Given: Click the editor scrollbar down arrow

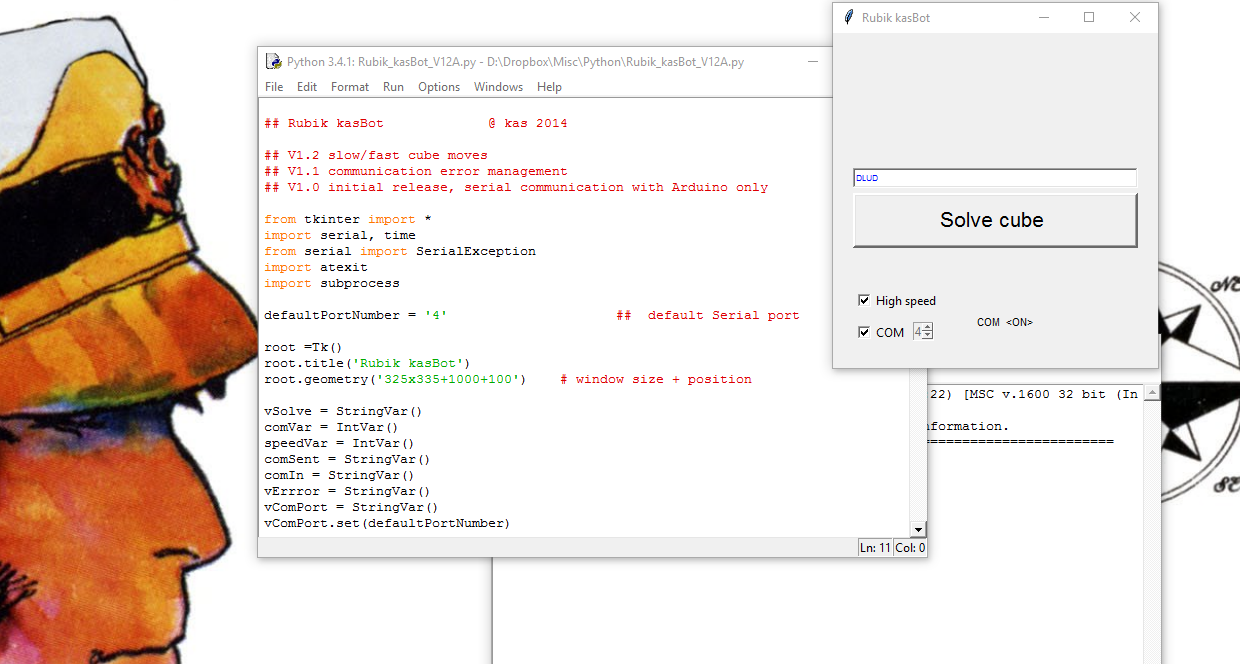Looking at the screenshot, I should pyautogui.click(x=918, y=529).
